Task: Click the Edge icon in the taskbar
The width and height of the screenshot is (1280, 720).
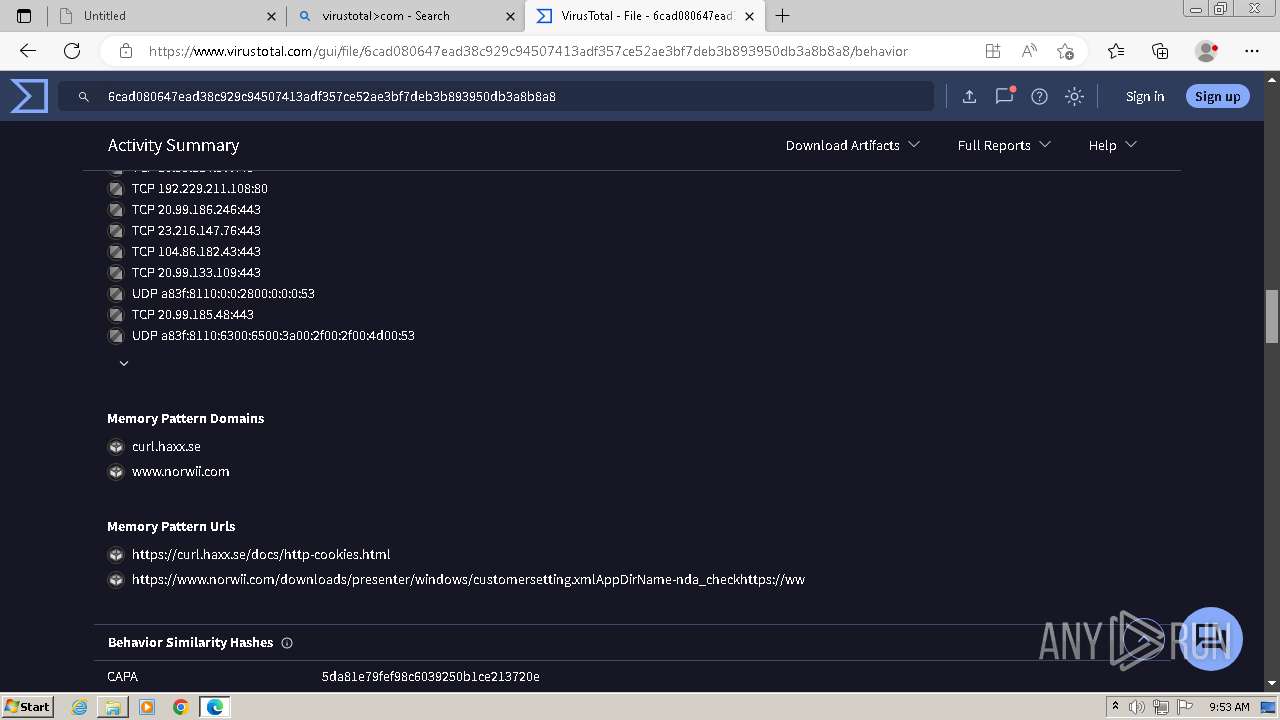Action: 214,707
